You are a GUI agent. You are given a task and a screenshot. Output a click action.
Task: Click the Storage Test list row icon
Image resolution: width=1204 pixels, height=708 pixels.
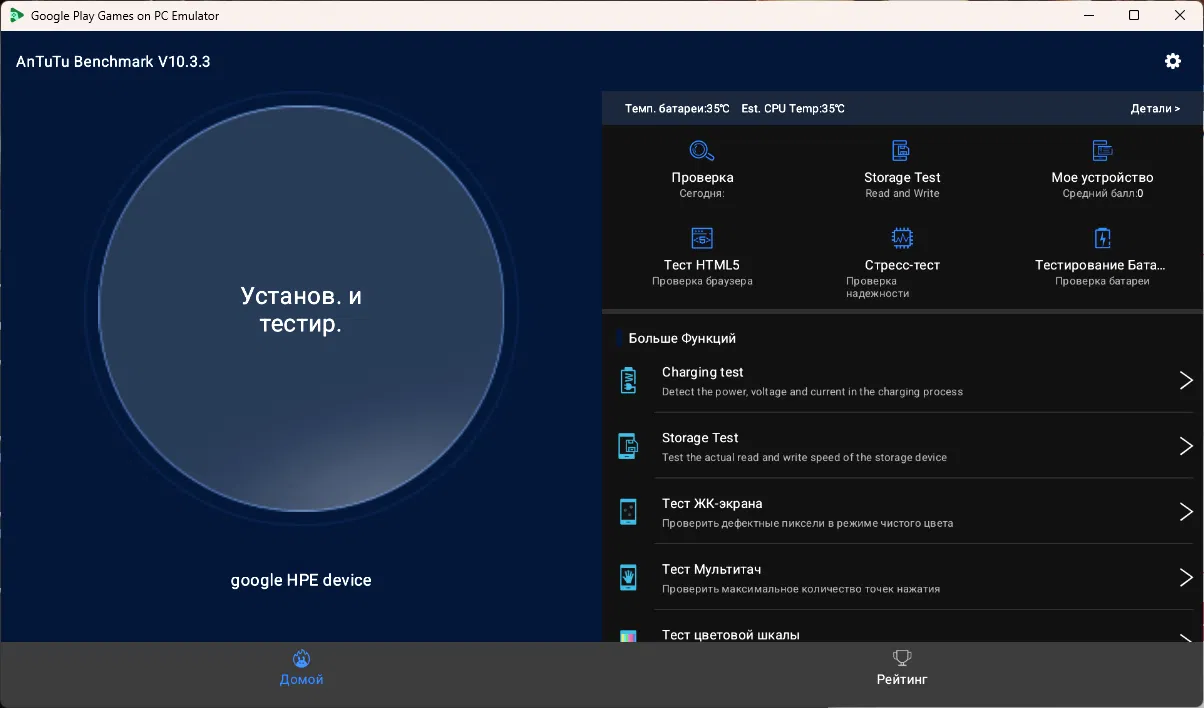click(628, 446)
